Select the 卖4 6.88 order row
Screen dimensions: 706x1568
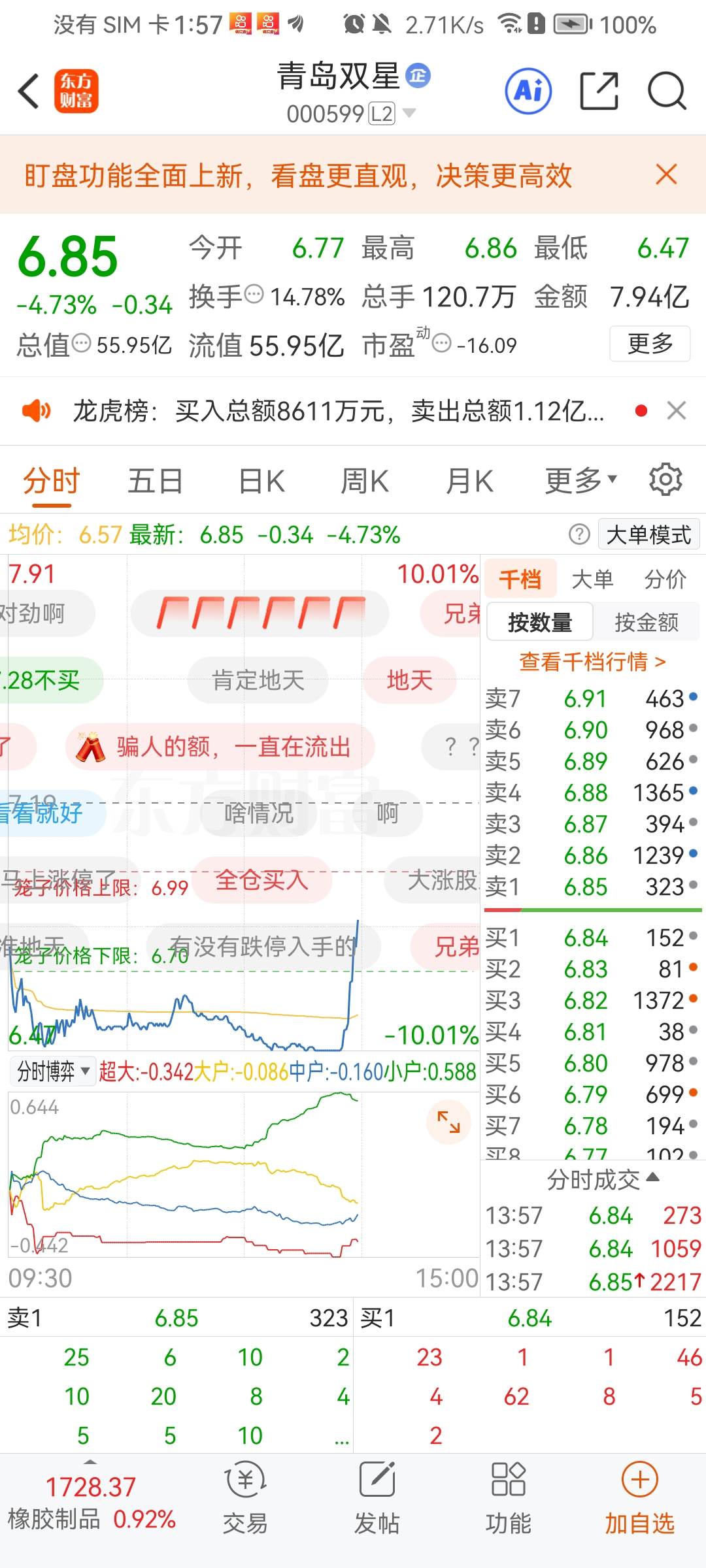click(592, 792)
